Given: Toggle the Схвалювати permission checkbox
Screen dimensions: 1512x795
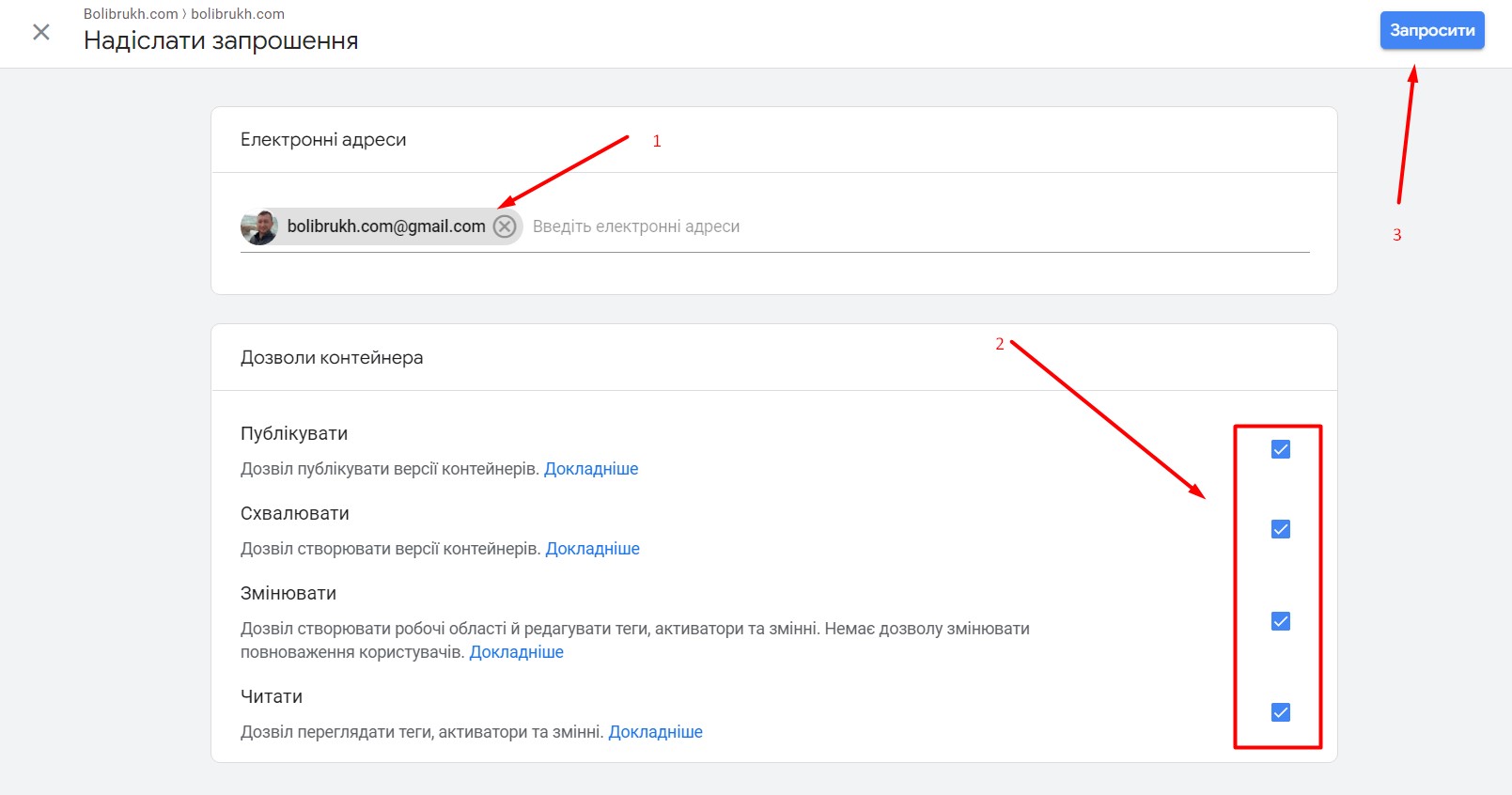Looking at the screenshot, I should [1281, 529].
